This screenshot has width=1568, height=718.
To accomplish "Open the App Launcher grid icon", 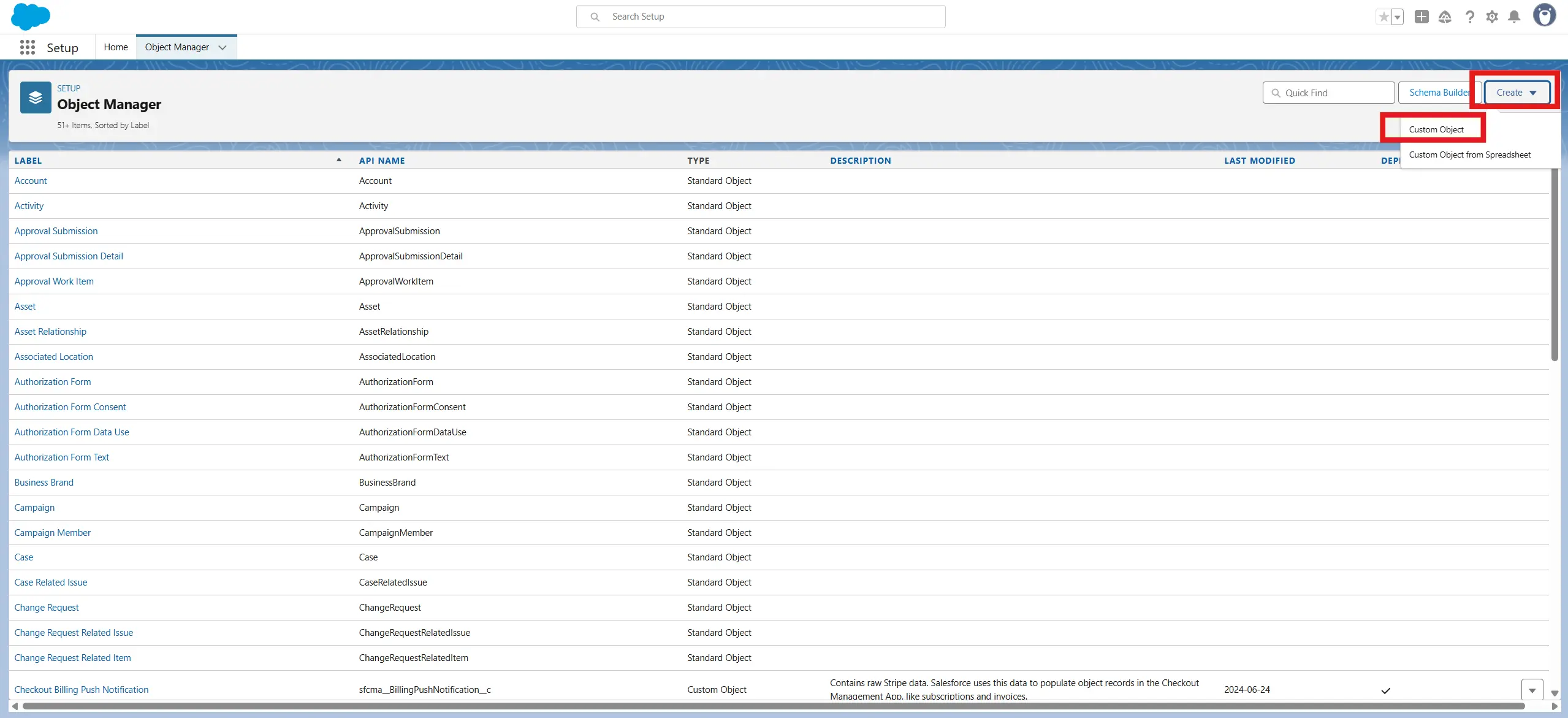I will pos(27,47).
